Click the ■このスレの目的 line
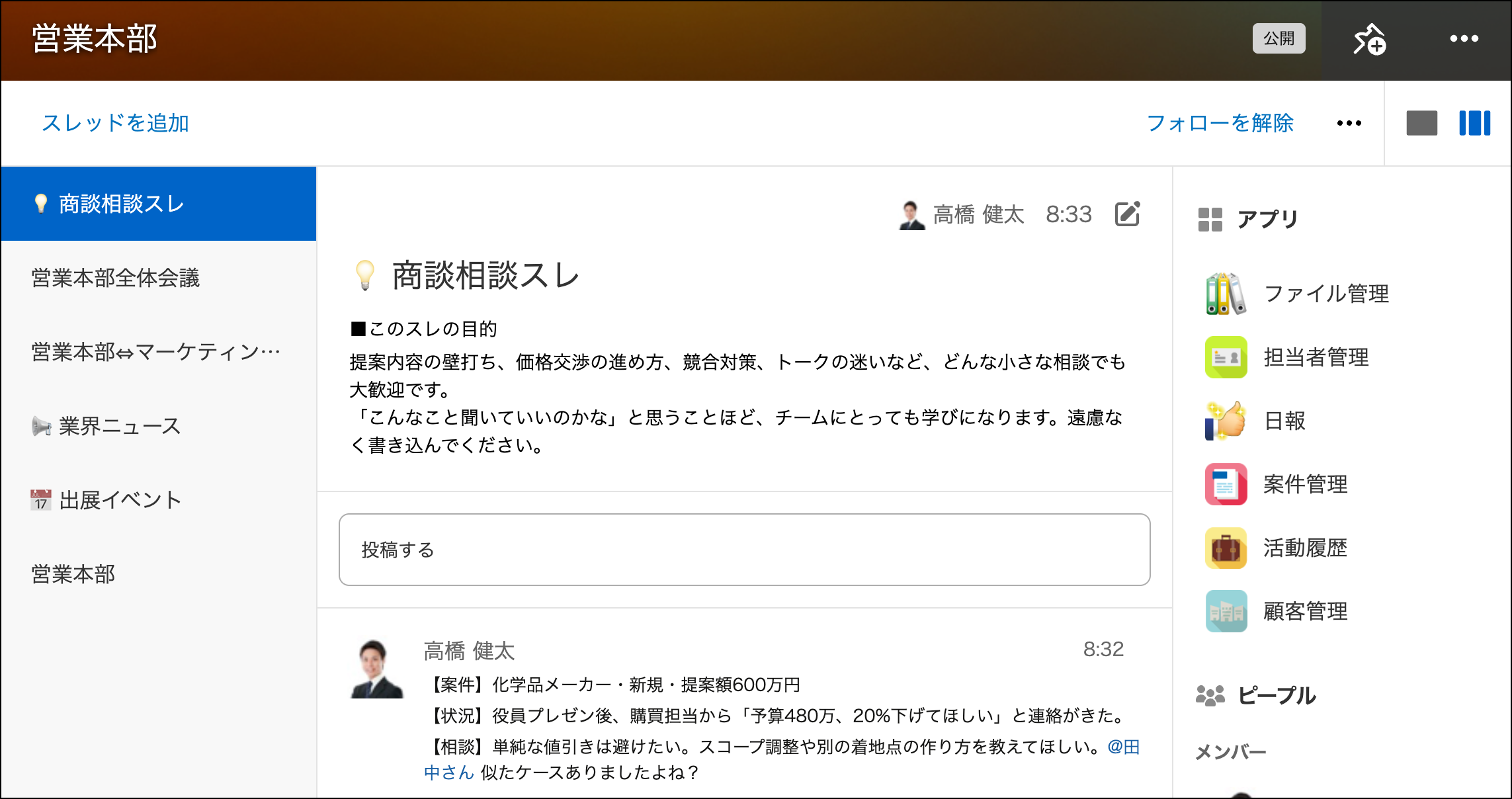 (x=423, y=329)
